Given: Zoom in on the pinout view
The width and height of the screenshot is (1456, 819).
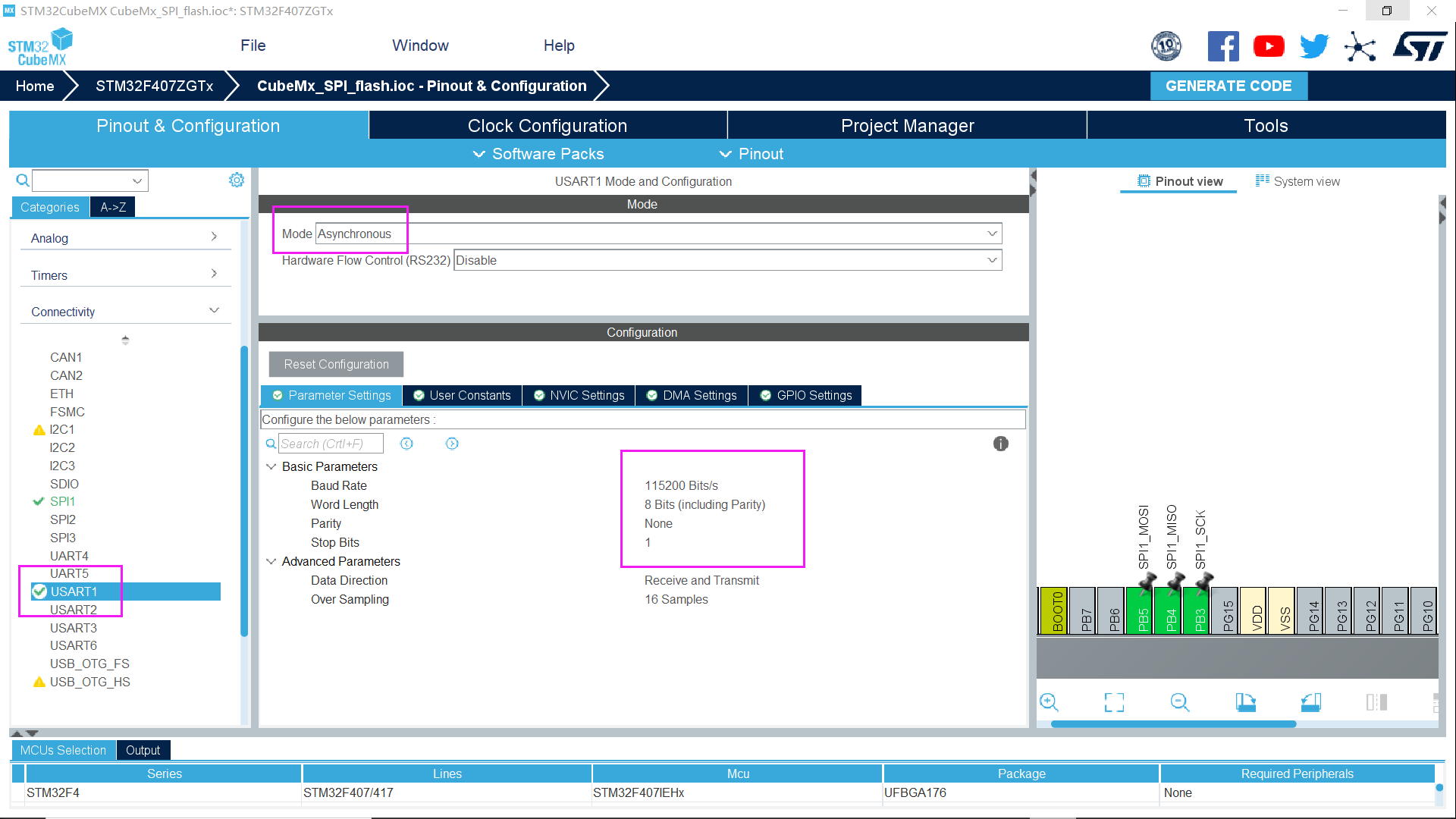Looking at the screenshot, I should [x=1049, y=702].
